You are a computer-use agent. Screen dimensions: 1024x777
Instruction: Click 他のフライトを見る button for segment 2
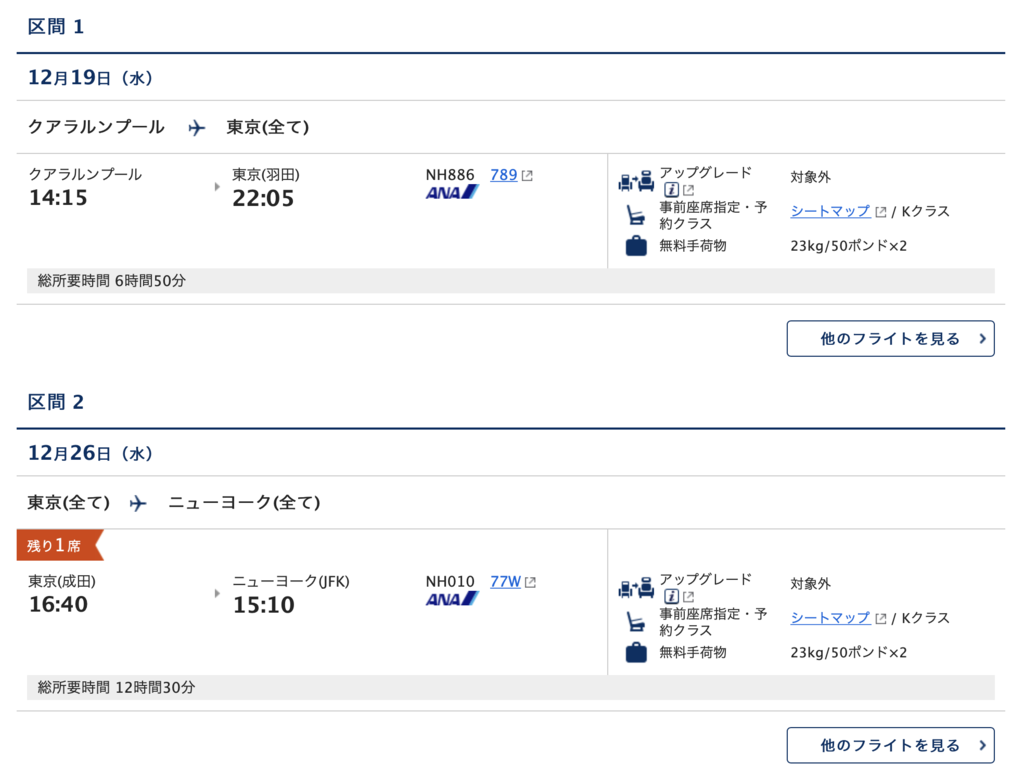pos(890,745)
